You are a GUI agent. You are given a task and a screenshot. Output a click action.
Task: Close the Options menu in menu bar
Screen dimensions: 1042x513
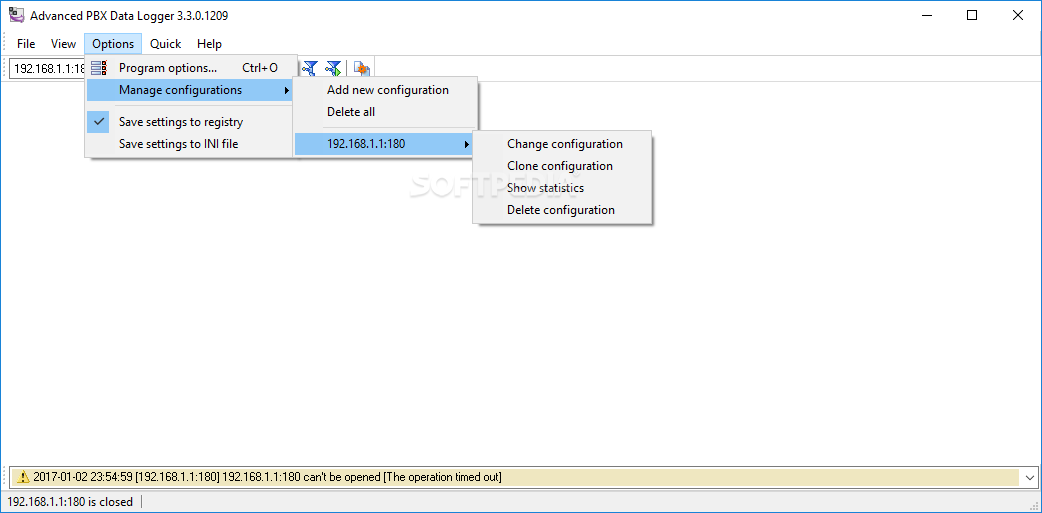click(x=113, y=44)
